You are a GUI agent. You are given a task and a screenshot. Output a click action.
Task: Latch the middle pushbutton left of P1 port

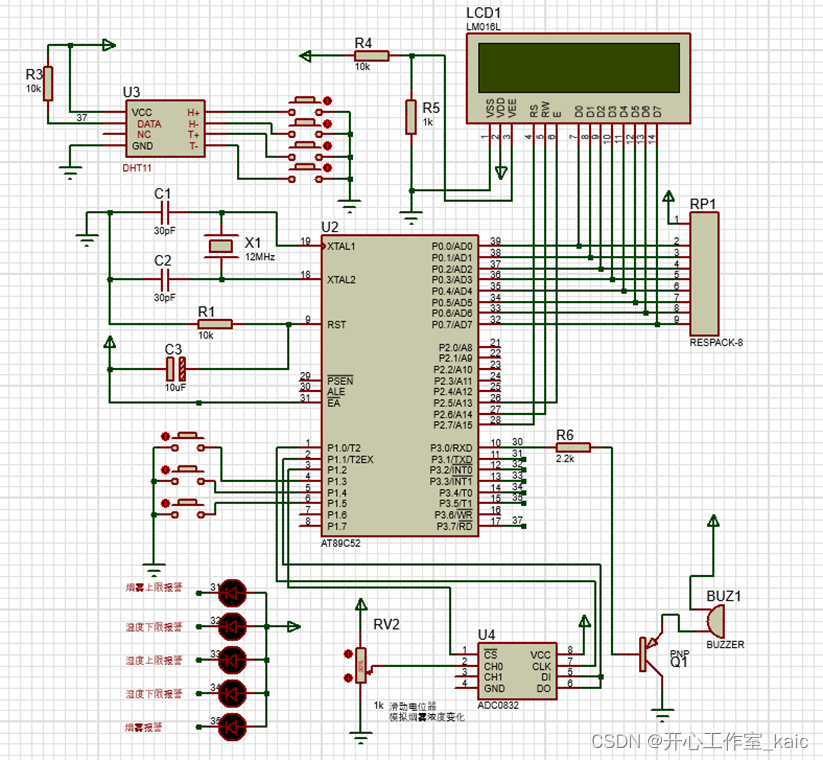[165, 469]
